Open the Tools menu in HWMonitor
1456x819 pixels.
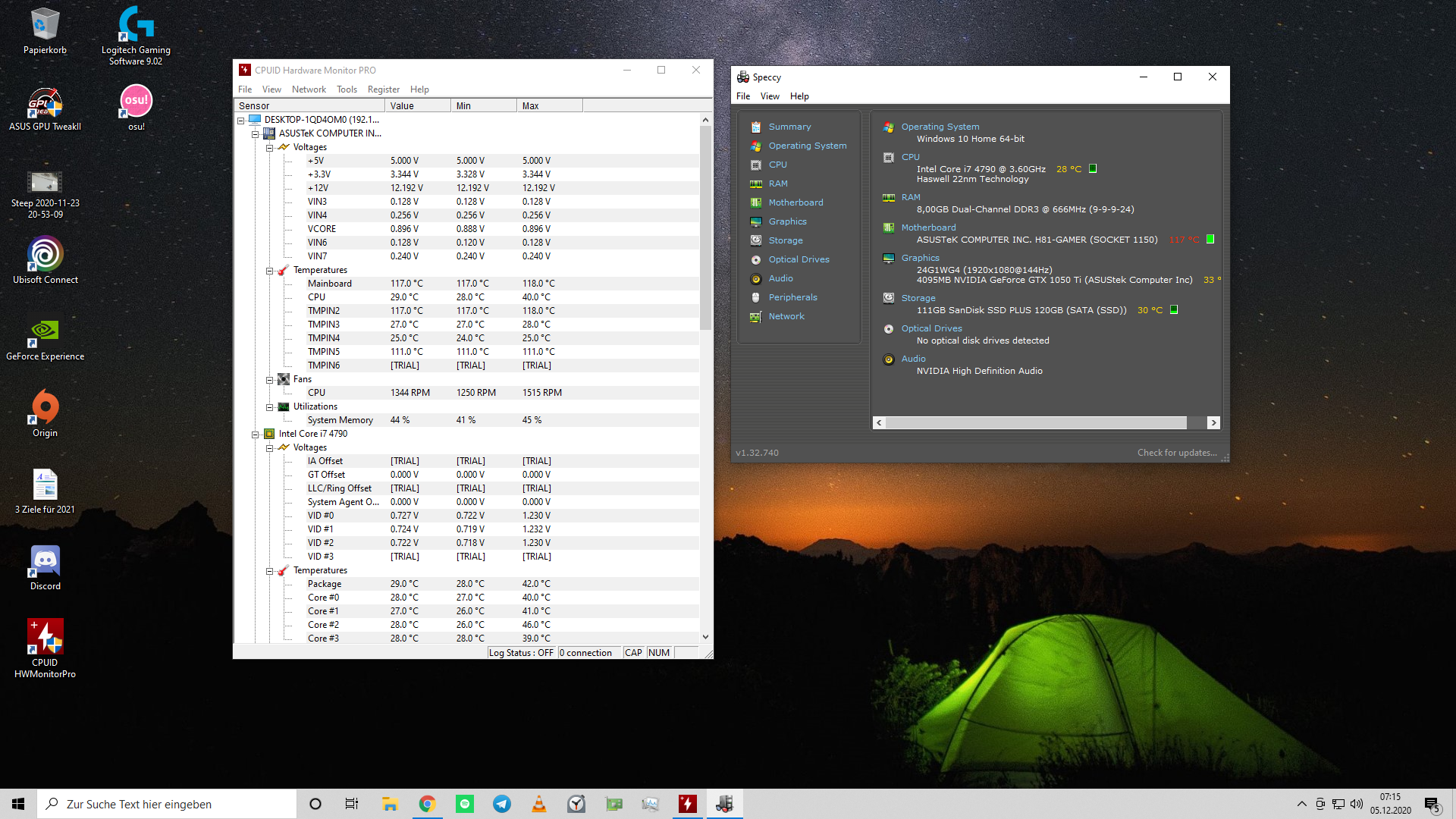click(x=347, y=89)
